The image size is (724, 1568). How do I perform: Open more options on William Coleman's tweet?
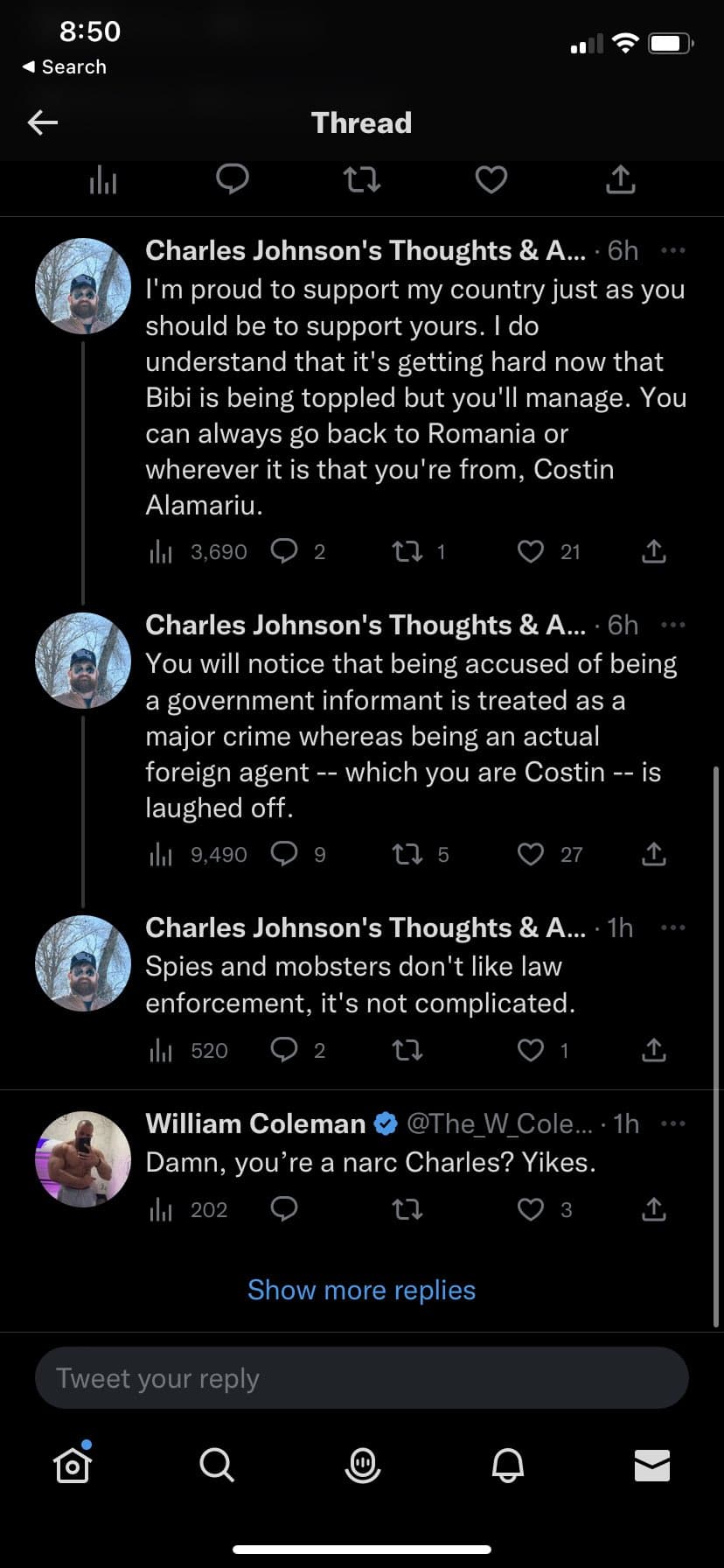(673, 1123)
